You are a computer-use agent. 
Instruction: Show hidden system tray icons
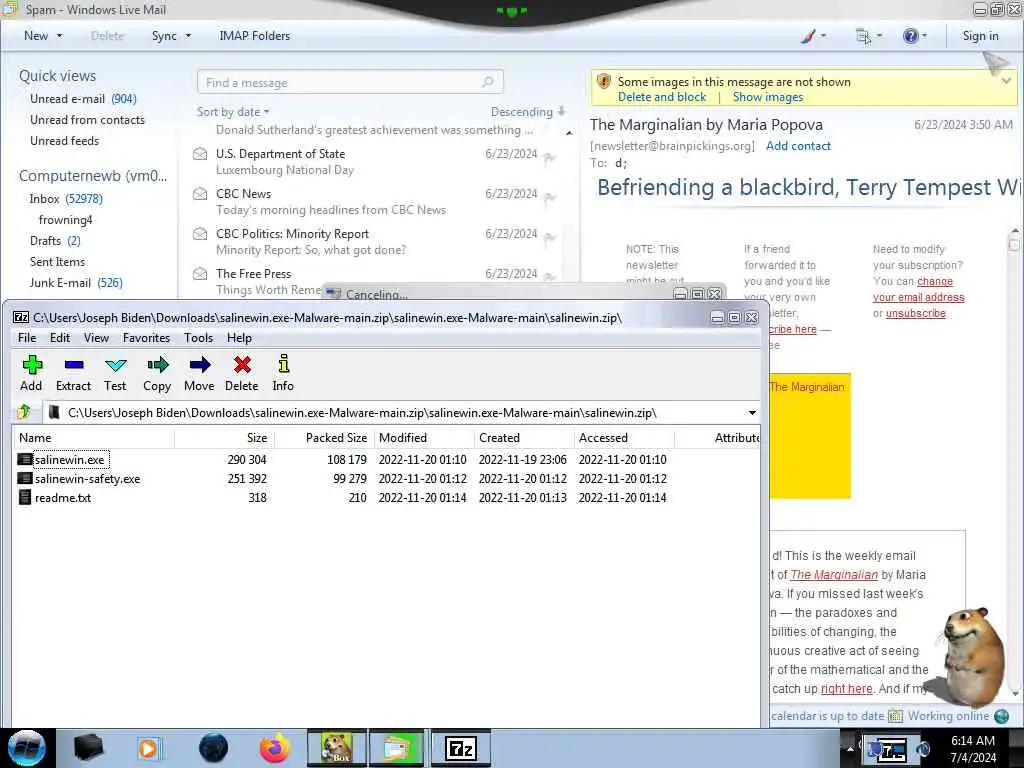(x=850, y=748)
